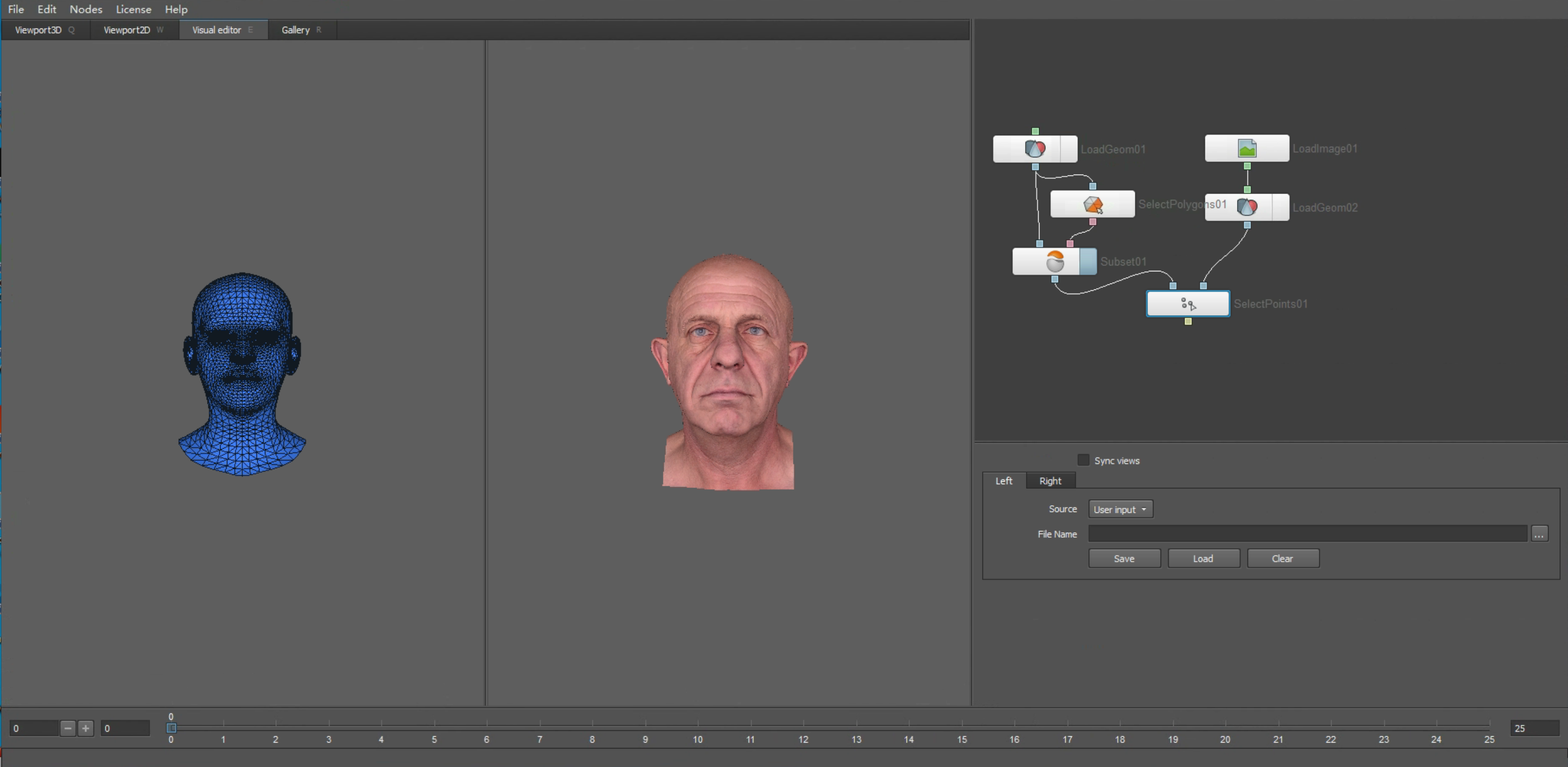
Task: Click the timeline slider handle at frame 0
Action: (x=172, y=728)
